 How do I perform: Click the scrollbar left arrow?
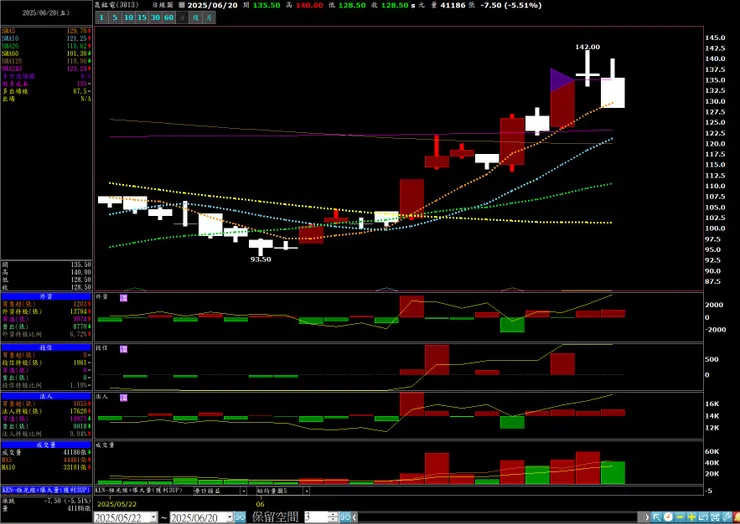click(x=355, y=517)
